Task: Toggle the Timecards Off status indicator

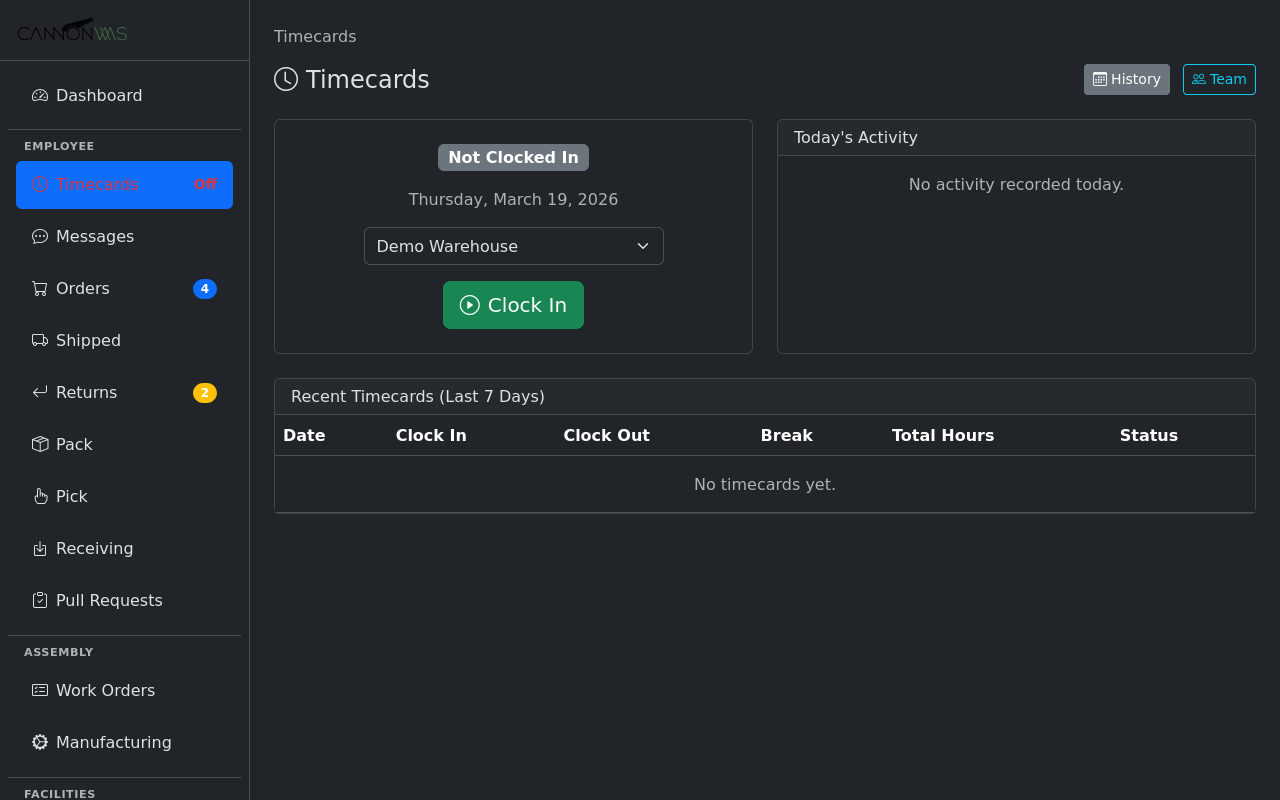Action: click(206, 184)
